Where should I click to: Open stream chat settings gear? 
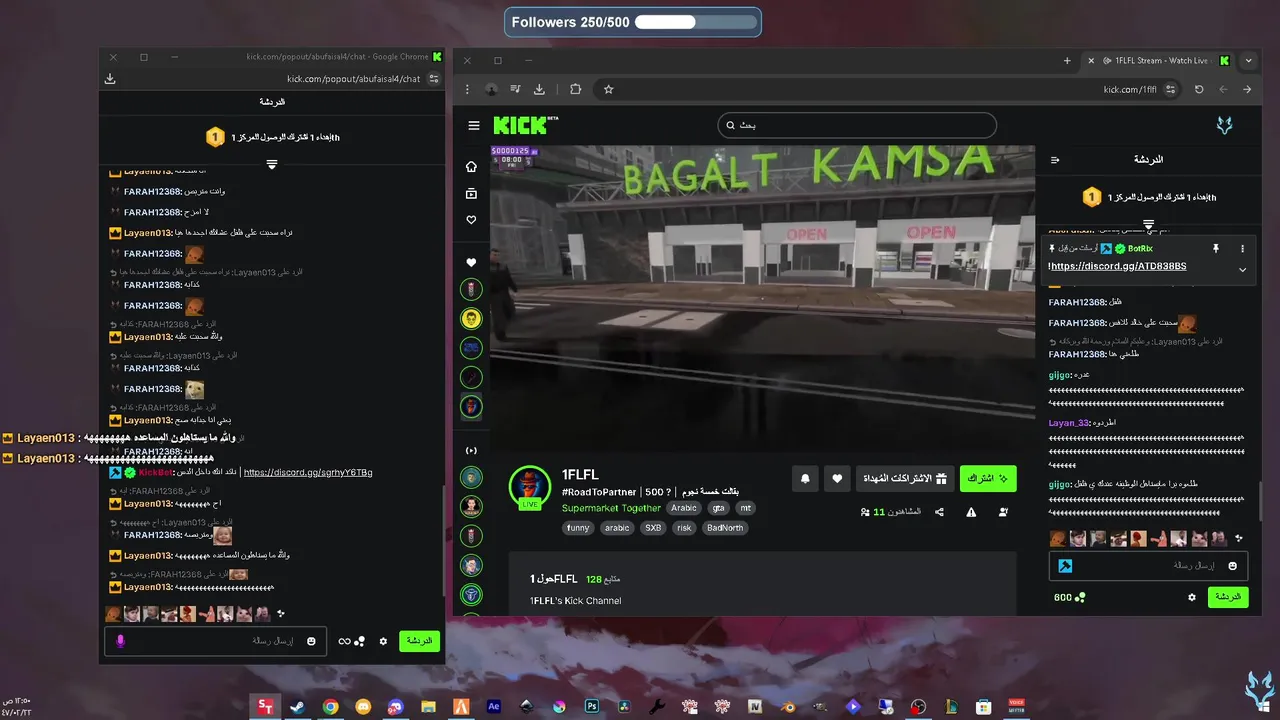[1191, 597]
